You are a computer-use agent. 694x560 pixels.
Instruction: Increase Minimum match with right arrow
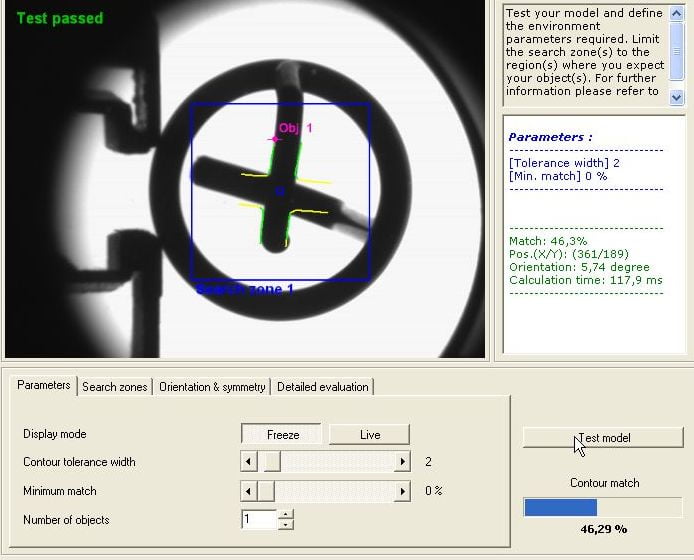[x=402, y=491]
